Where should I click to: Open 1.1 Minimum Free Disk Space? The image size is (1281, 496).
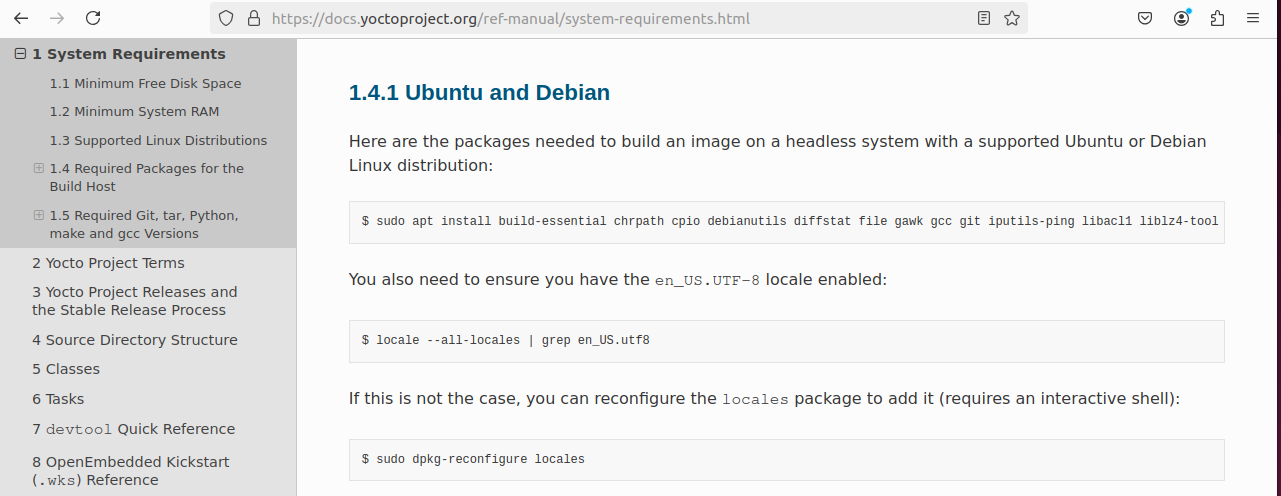coord(146,84)
